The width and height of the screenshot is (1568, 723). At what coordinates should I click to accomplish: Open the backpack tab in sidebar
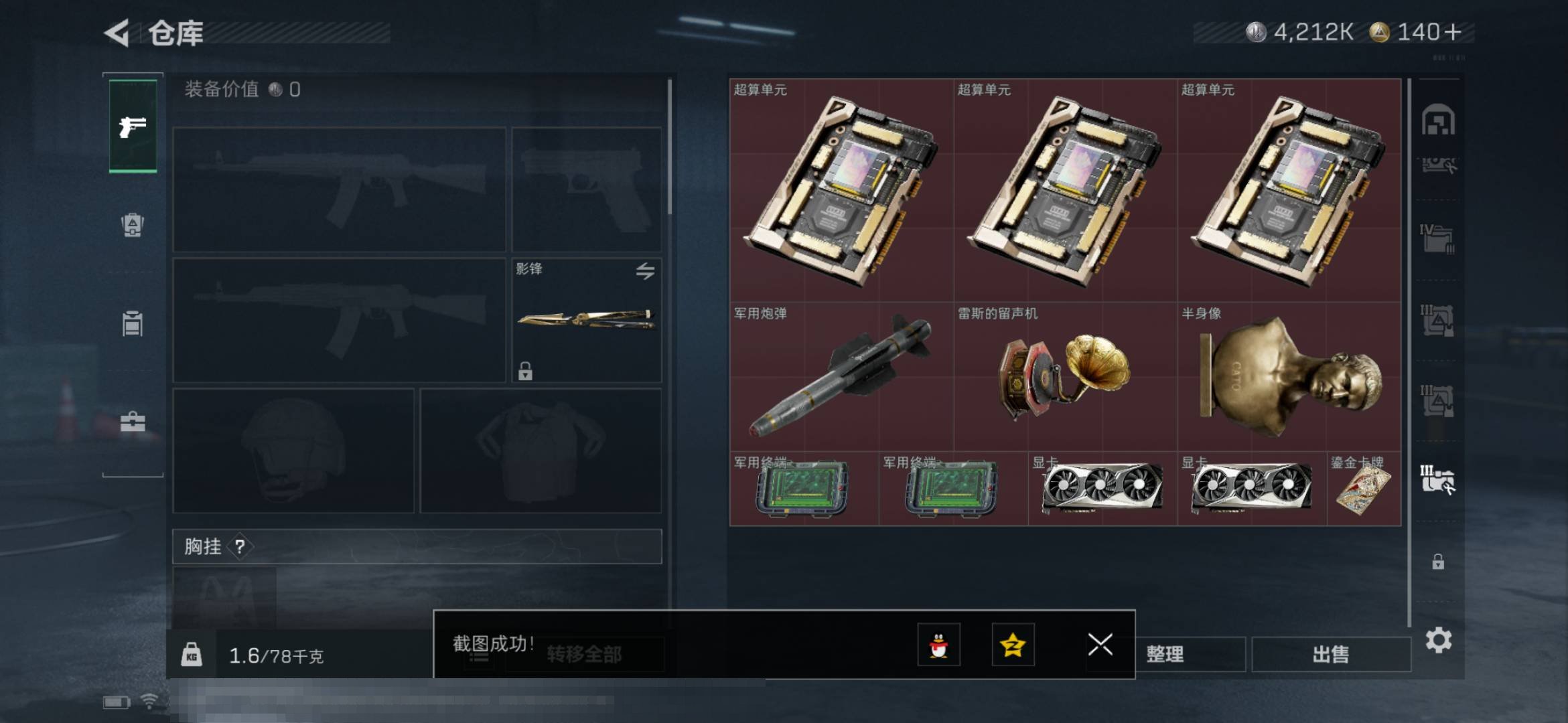point(133,224)
